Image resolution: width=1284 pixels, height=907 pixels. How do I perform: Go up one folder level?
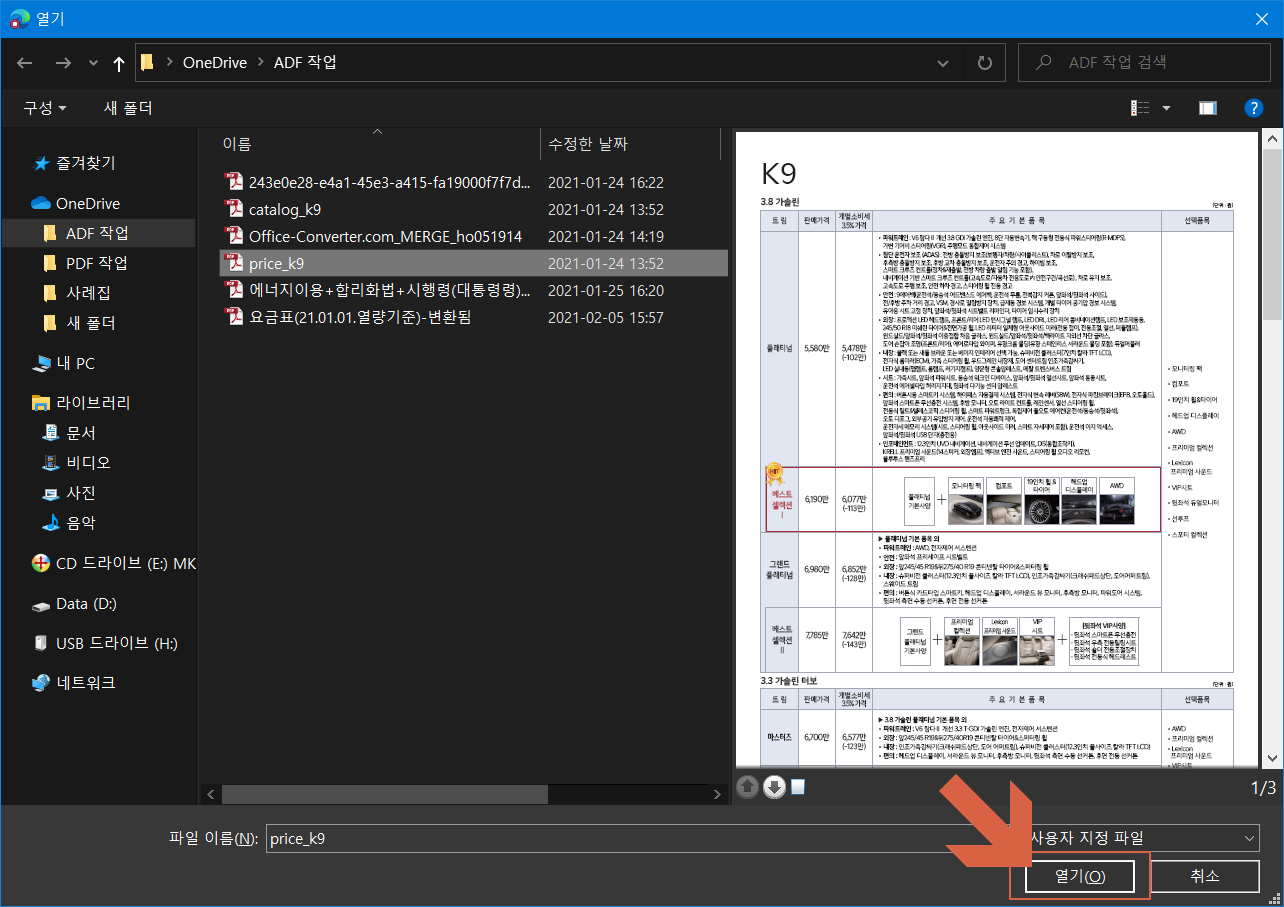tap(119, 63)
